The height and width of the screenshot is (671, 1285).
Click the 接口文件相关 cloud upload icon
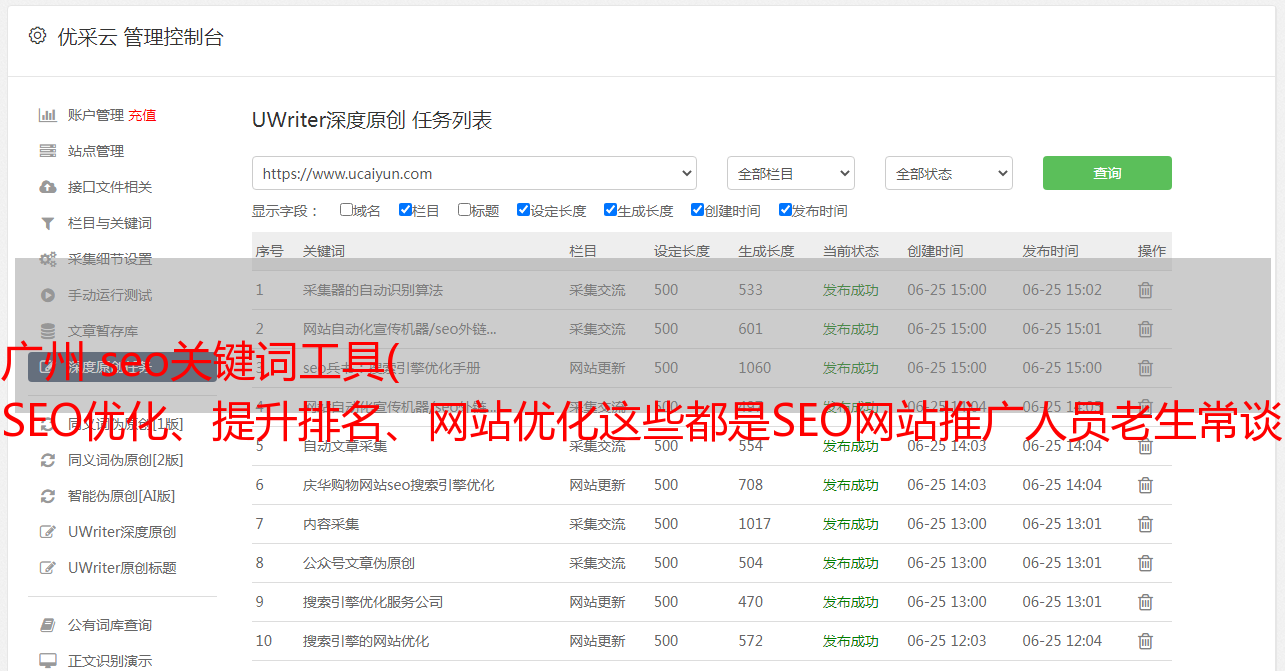coord(47,187)
